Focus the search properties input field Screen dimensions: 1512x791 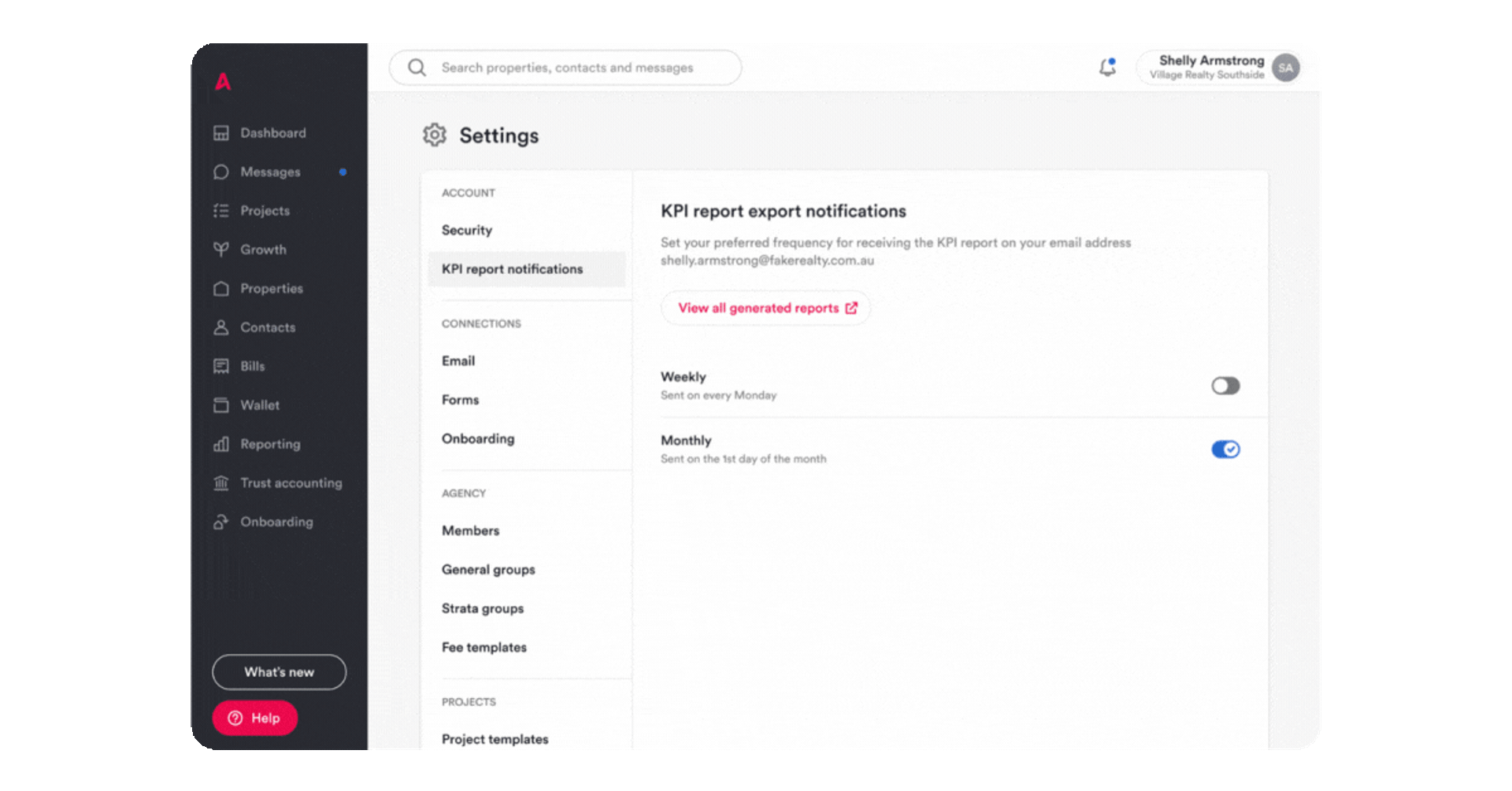click(x=565, y=68)
